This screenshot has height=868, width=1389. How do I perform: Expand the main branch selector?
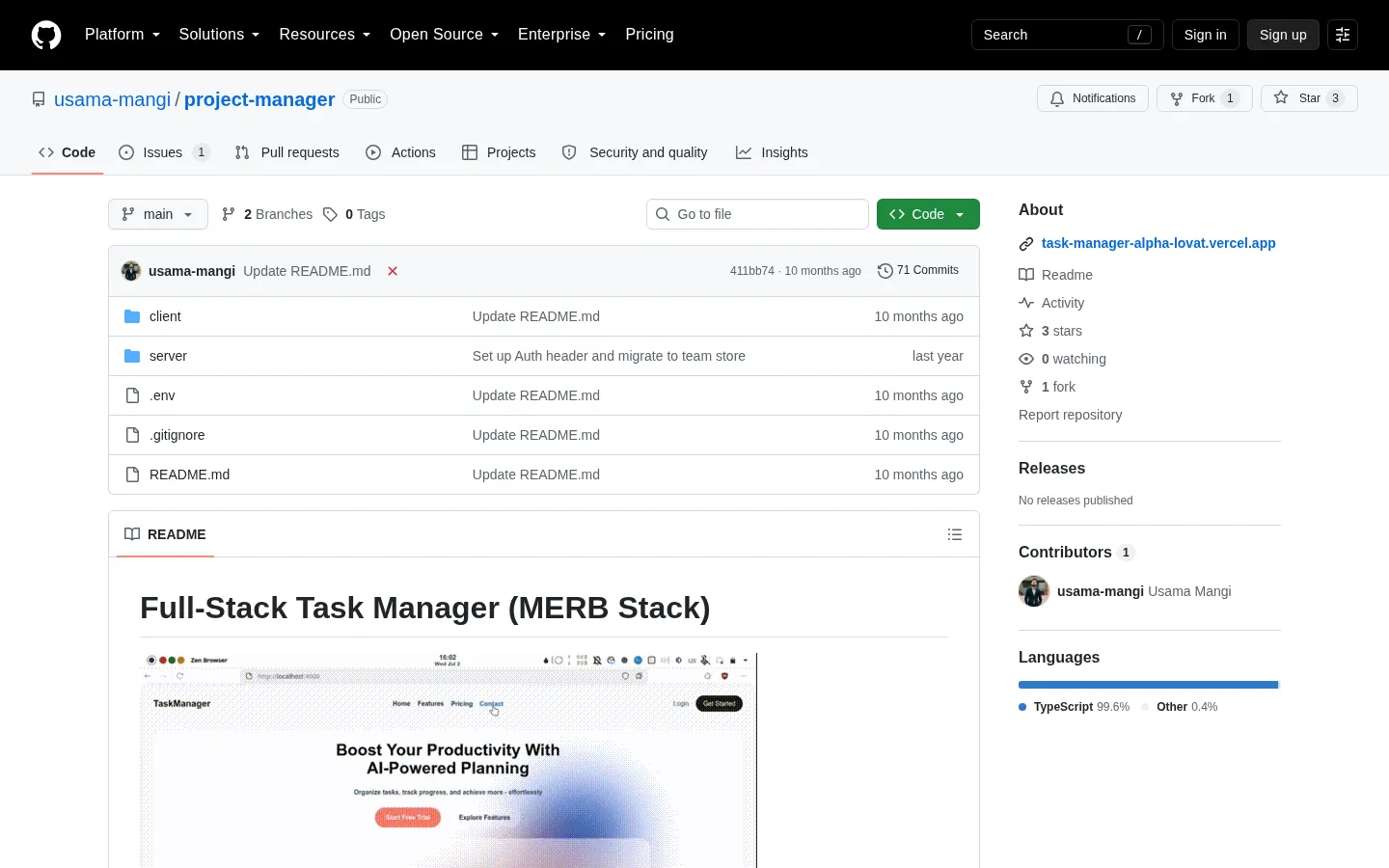158,214
